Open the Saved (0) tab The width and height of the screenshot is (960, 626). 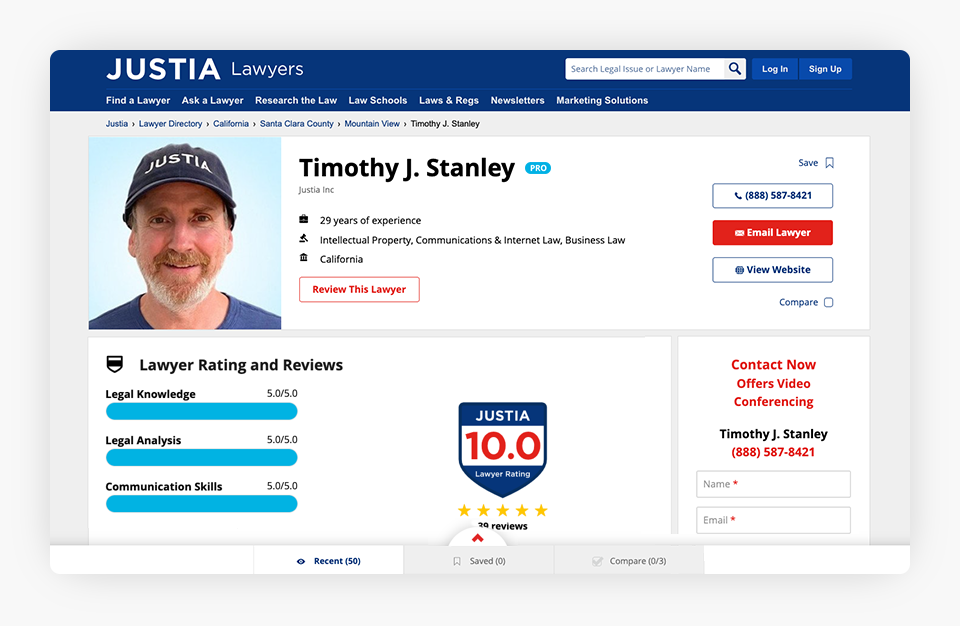tap(479, 561)
